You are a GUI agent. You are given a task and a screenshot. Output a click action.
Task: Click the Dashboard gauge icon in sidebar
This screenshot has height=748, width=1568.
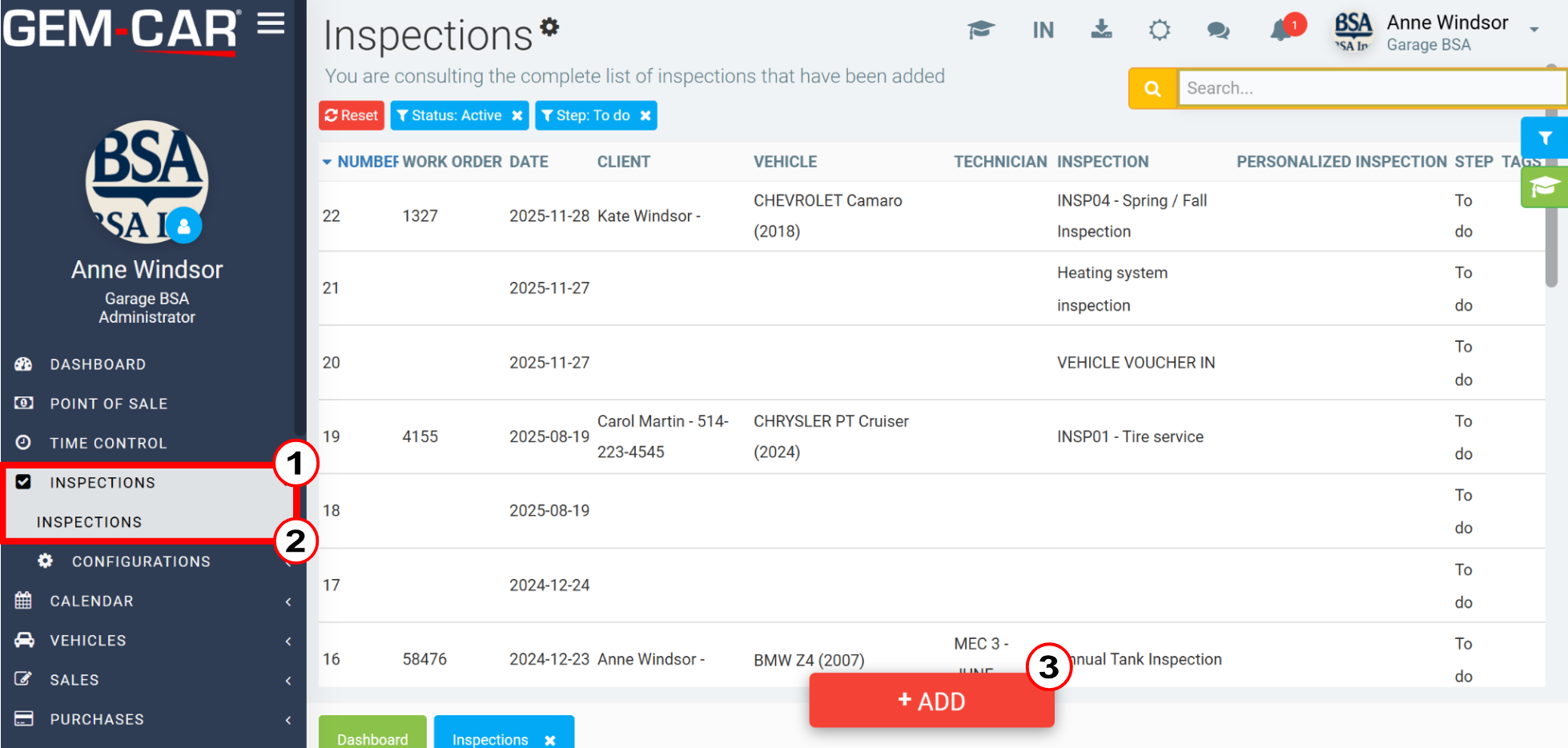pyautogui.click(x=23, y=364)
